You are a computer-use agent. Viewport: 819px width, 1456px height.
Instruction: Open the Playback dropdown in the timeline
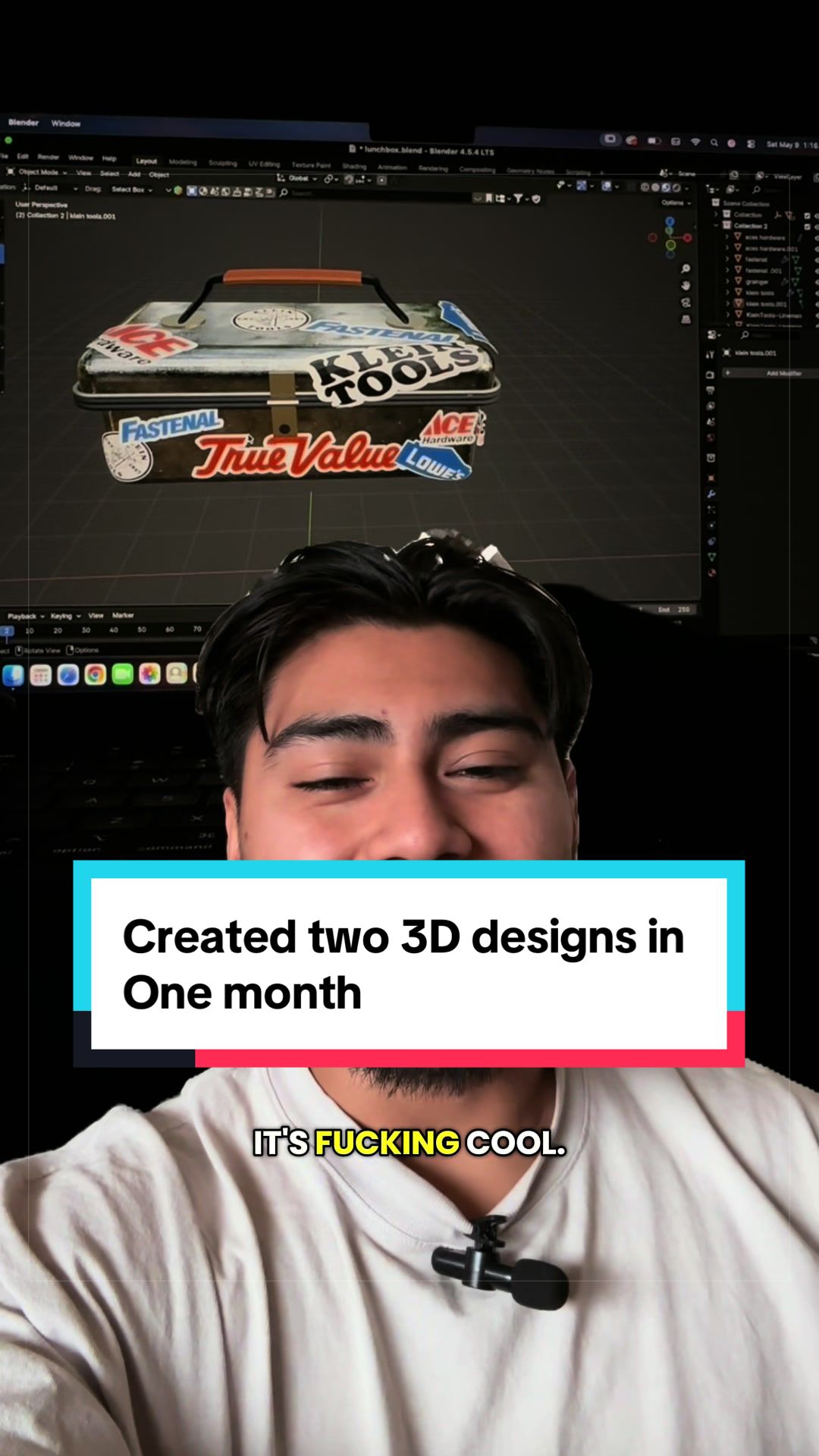coord(26,617)
